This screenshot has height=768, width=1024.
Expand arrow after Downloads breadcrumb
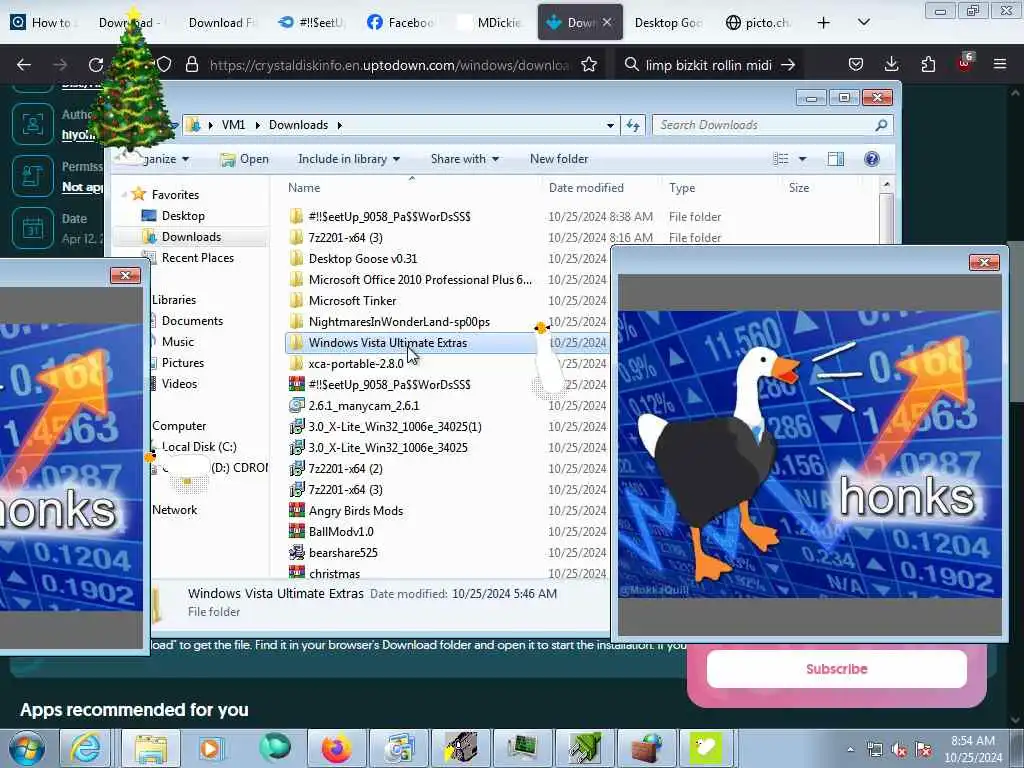tap(340, 125)
